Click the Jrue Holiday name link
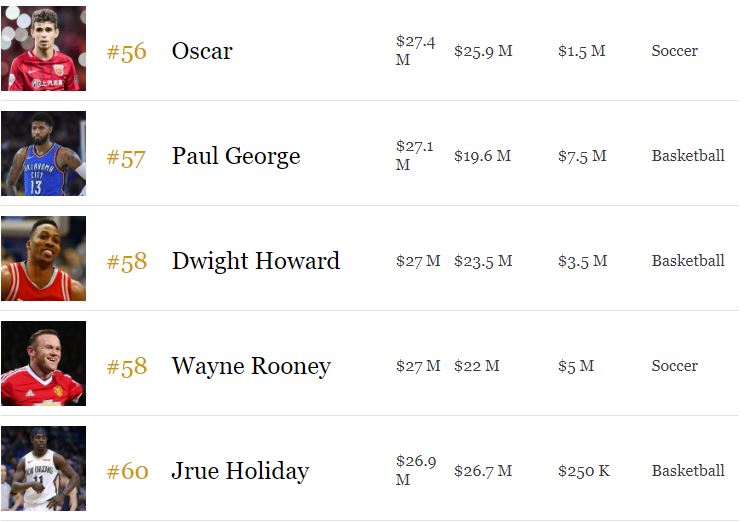755x522 pixels. pos(240,471)
